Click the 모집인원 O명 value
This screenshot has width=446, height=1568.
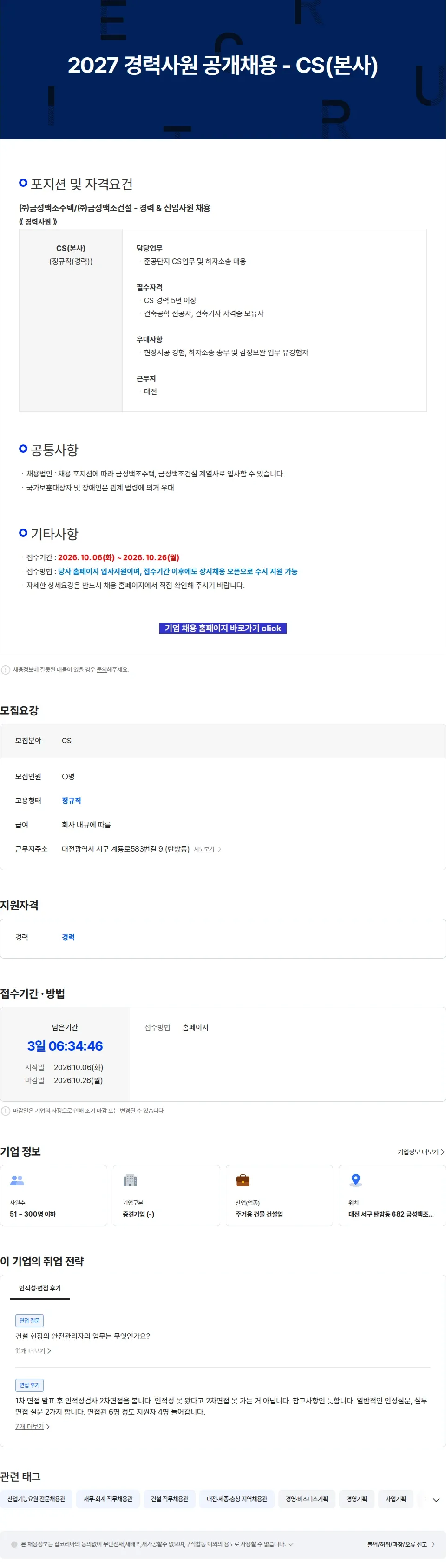pos(68,776)
